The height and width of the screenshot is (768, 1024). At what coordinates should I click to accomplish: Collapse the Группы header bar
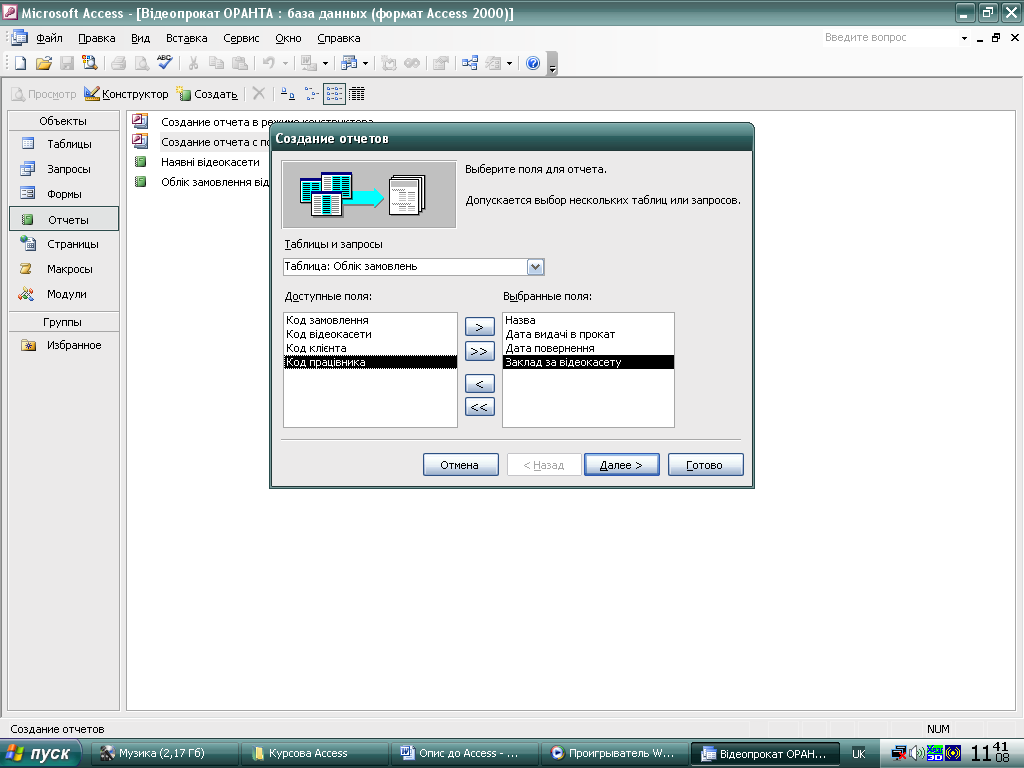pos(63,322)
